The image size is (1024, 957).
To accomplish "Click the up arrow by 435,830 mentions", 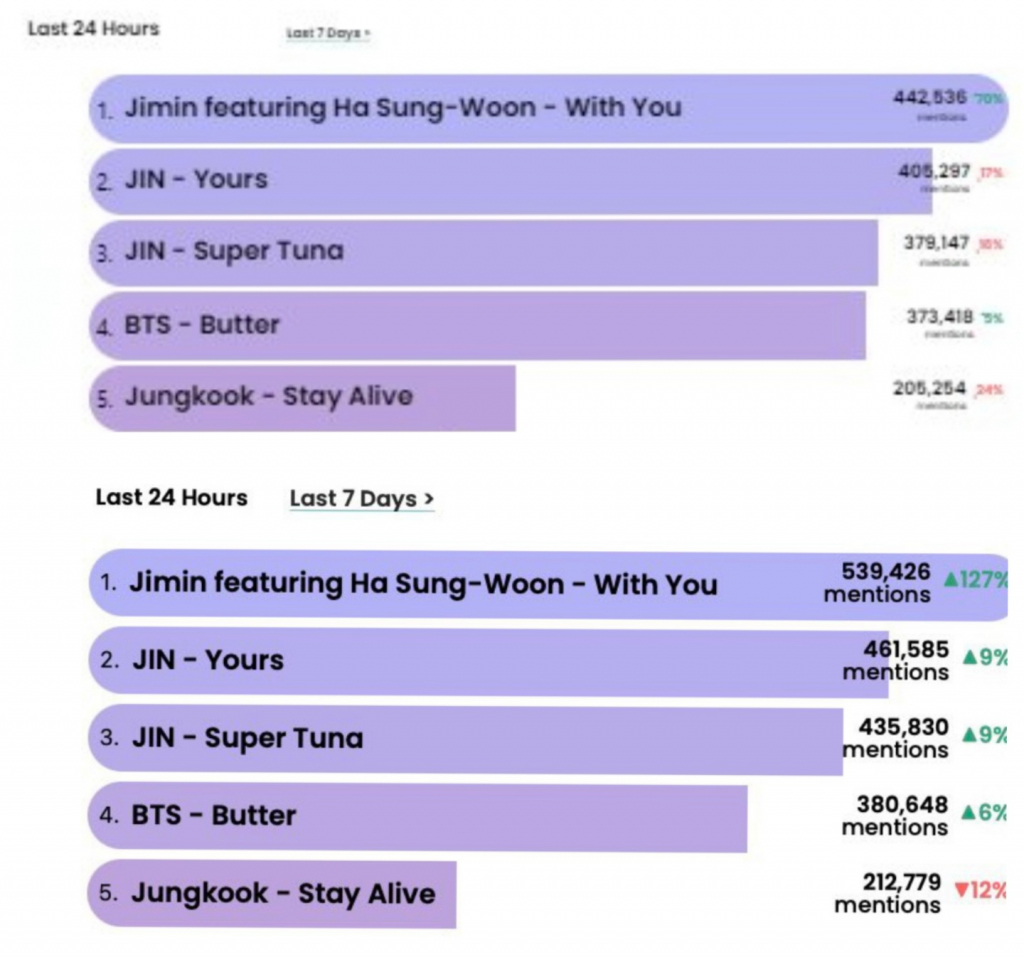I will (x=970, y=734).
